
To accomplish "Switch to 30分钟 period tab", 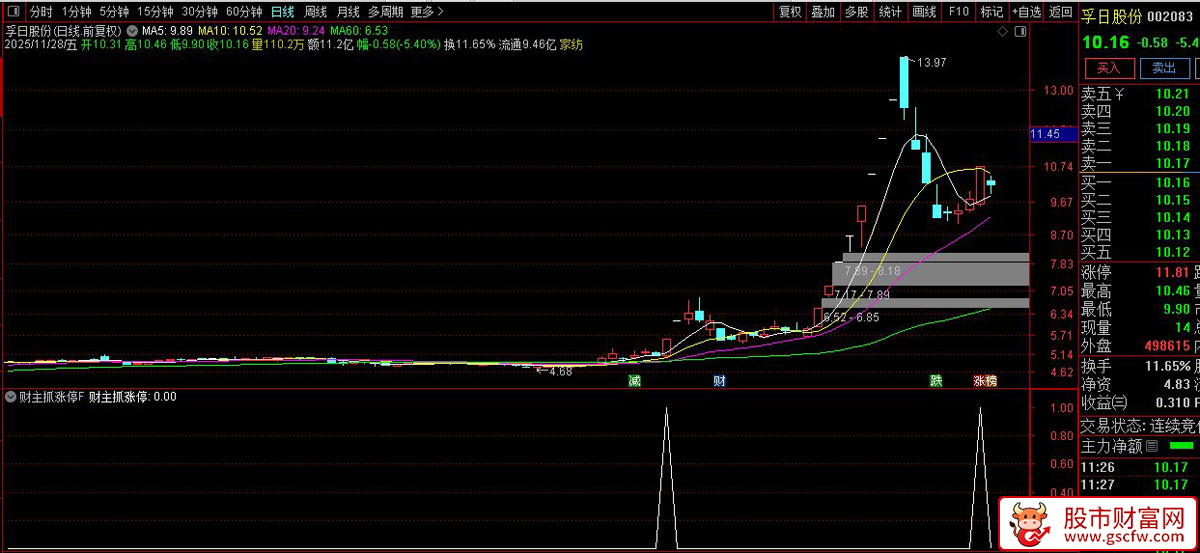I will click(x=199, y=12).
